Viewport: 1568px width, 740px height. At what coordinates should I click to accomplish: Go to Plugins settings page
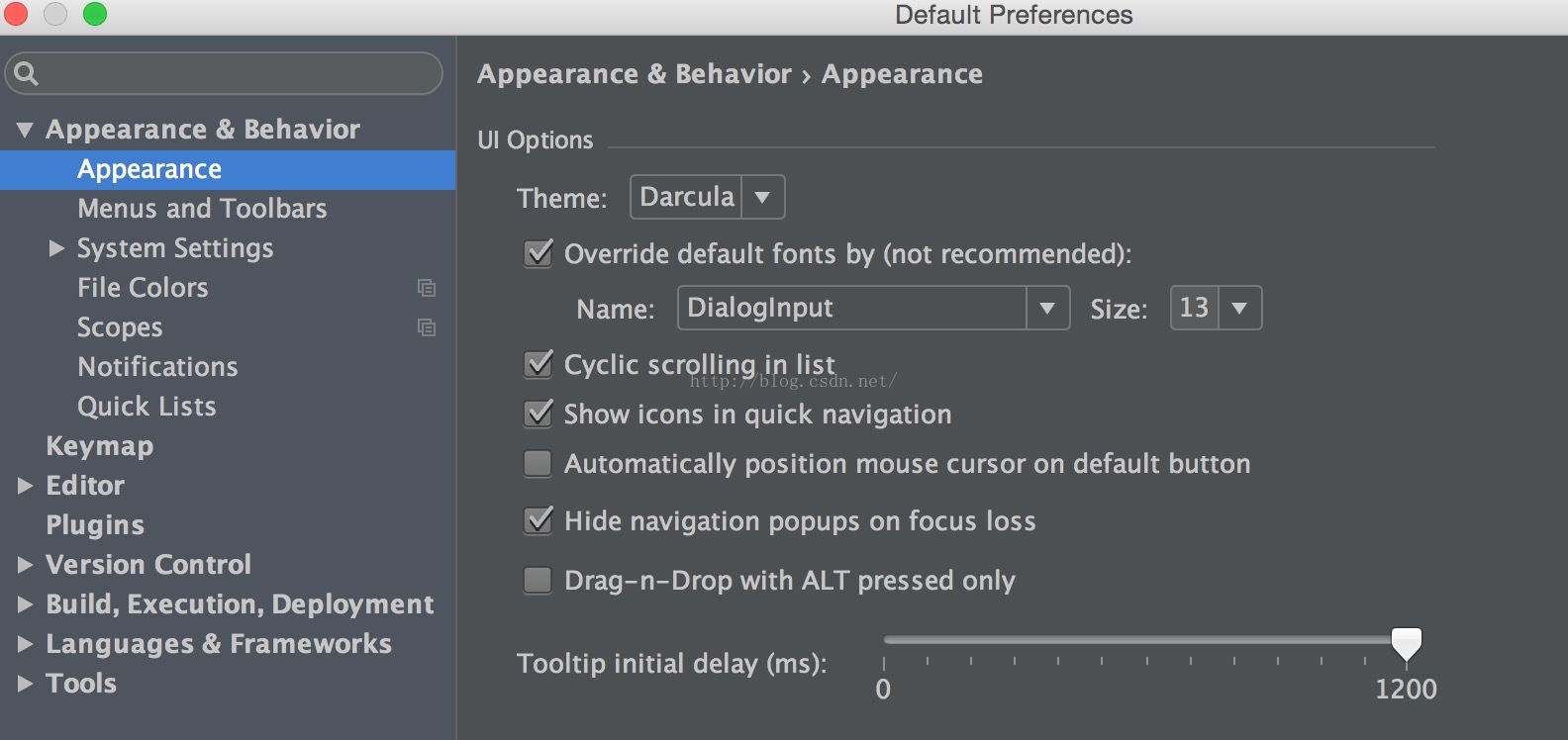[x=95, y=525]
